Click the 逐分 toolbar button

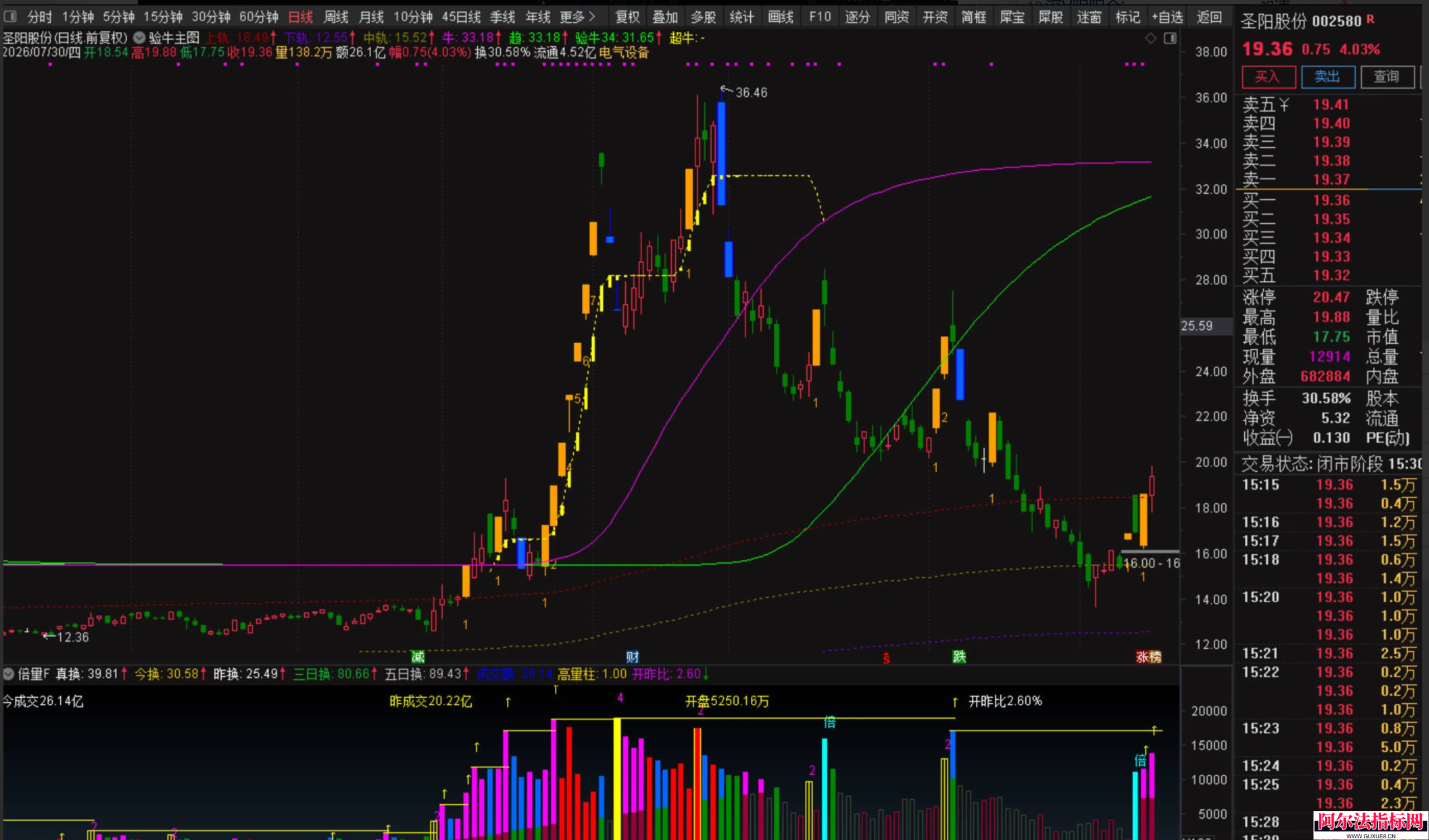click(857, 17)
